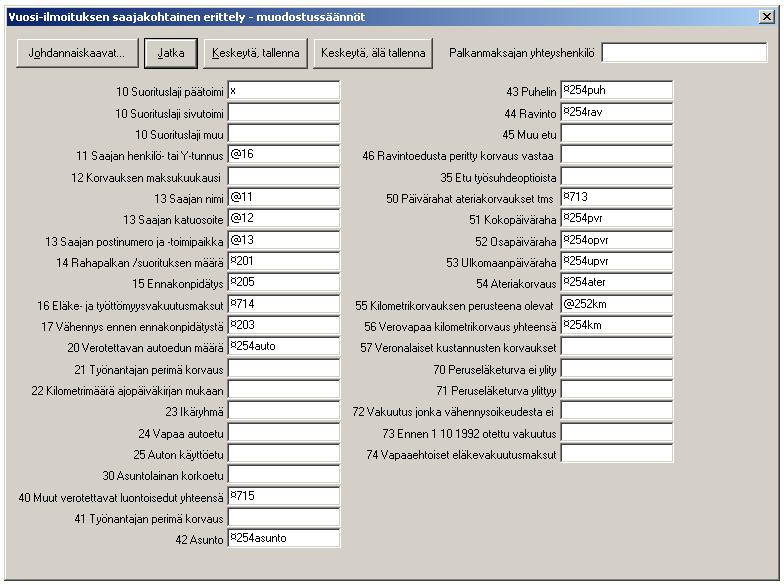Select 35 Etu työsuhdeoptioista field

tap(617, 176)
